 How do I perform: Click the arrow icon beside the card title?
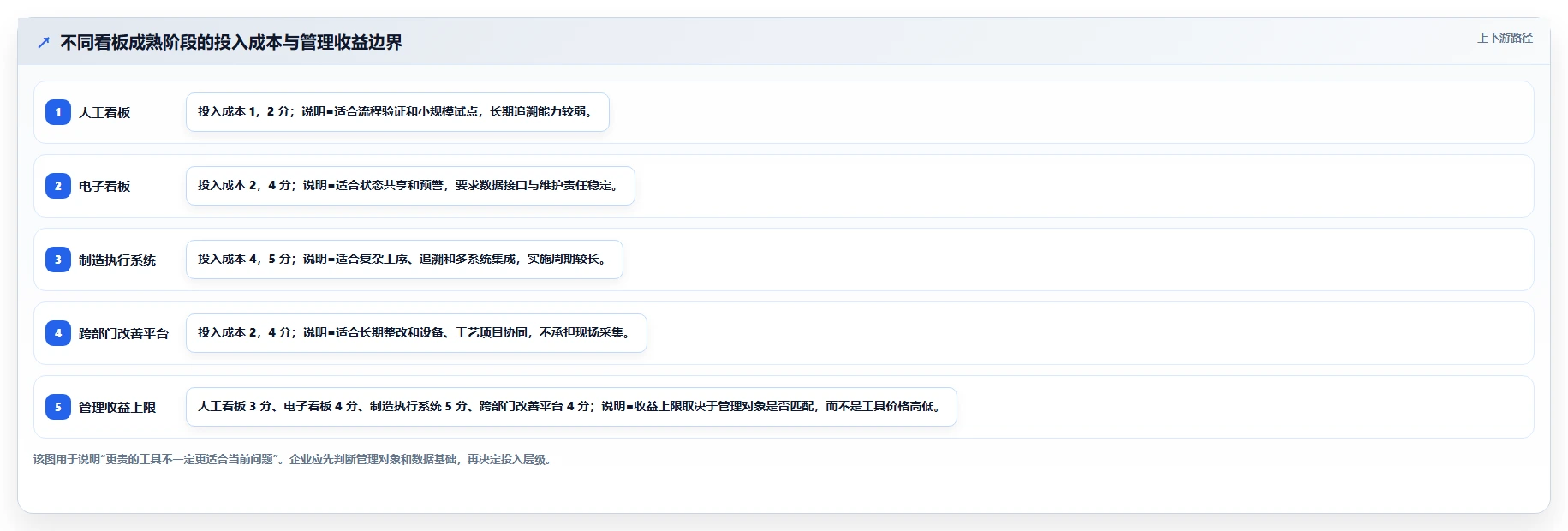coord(44,42)
